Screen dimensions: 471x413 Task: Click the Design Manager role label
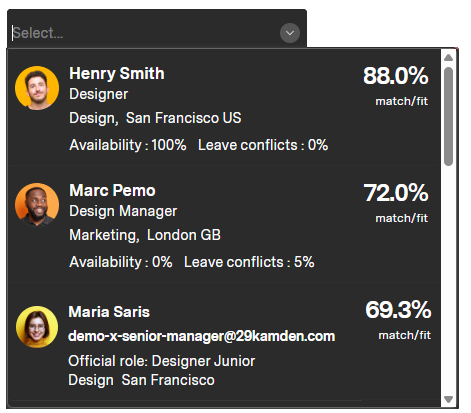[123, 211]
